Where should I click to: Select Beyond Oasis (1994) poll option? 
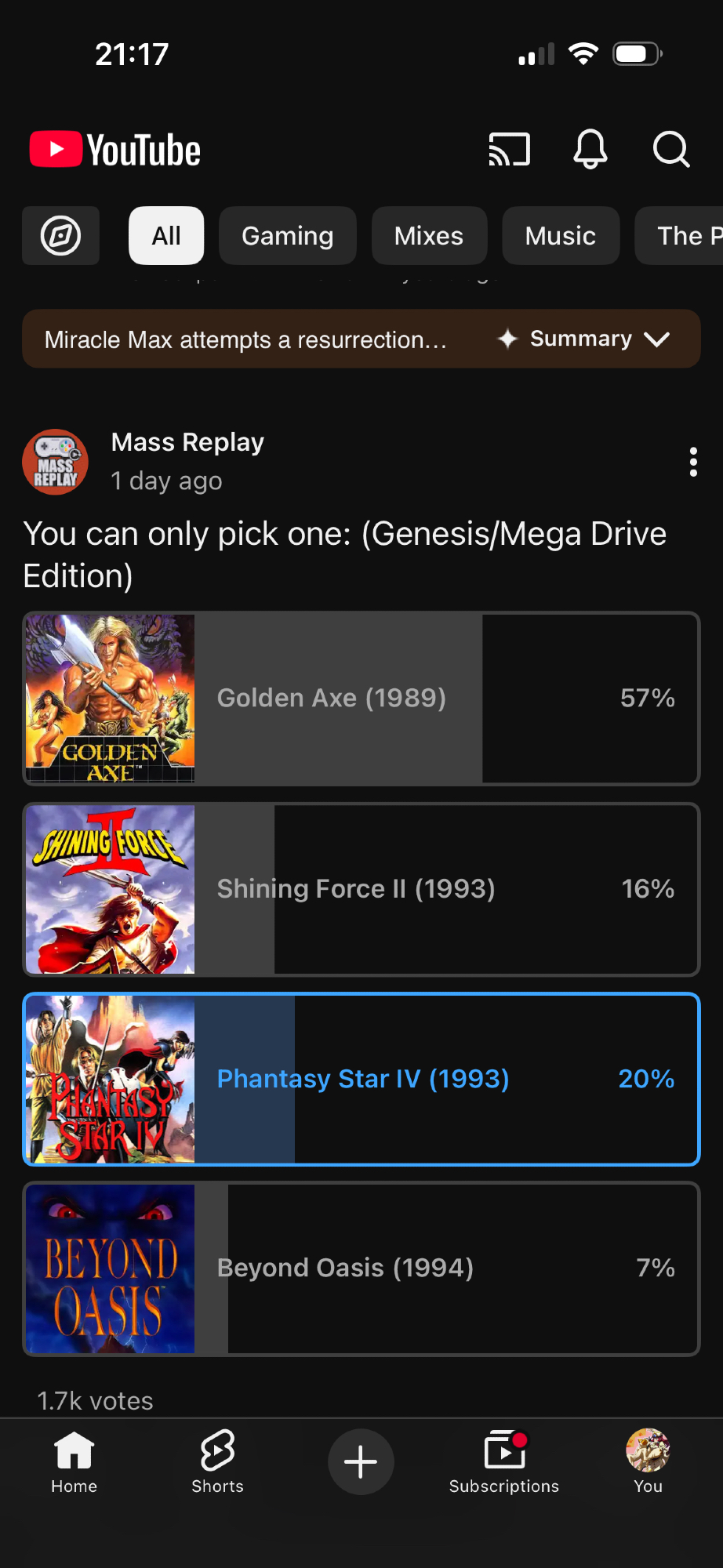tap(361, 1269)
